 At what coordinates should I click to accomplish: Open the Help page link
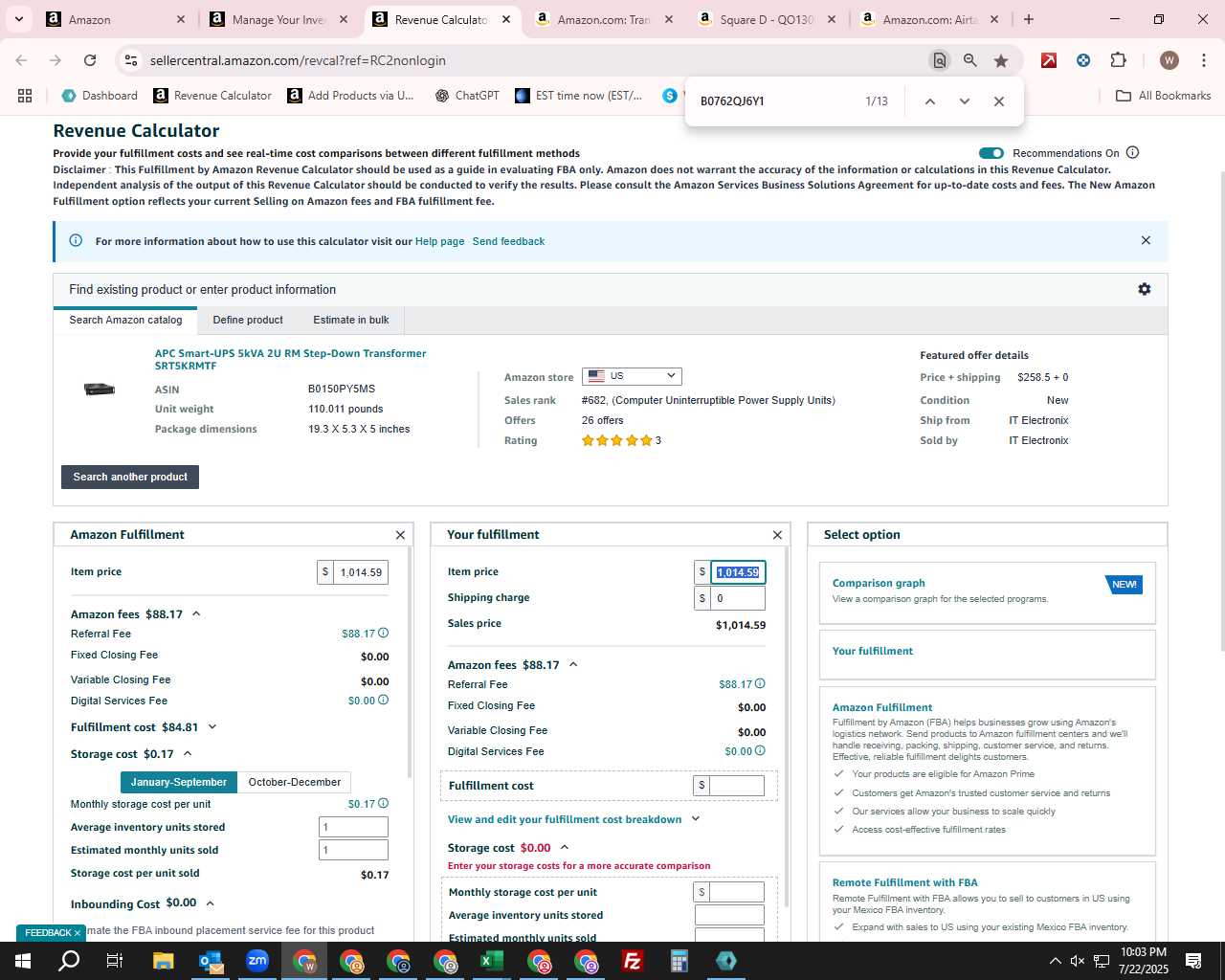(439, 241)
